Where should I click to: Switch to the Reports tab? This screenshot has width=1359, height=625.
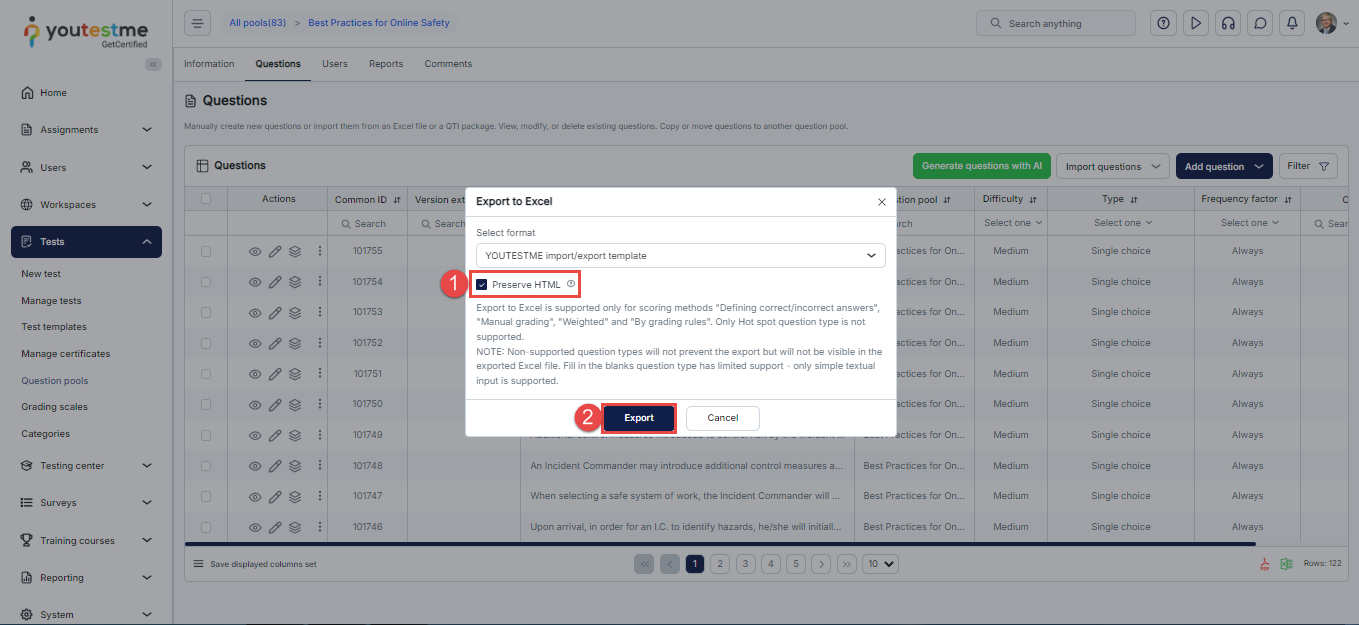click(x=386, y=64)
